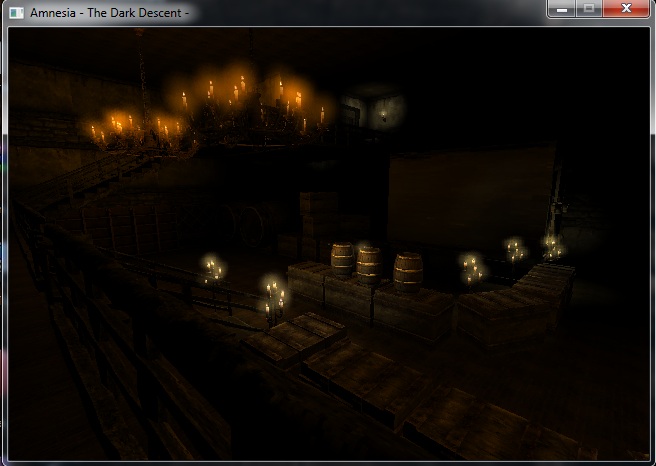
Task: Click the candelabra in front of the crates
Action: pyautogui.click(x=272, y=298)
